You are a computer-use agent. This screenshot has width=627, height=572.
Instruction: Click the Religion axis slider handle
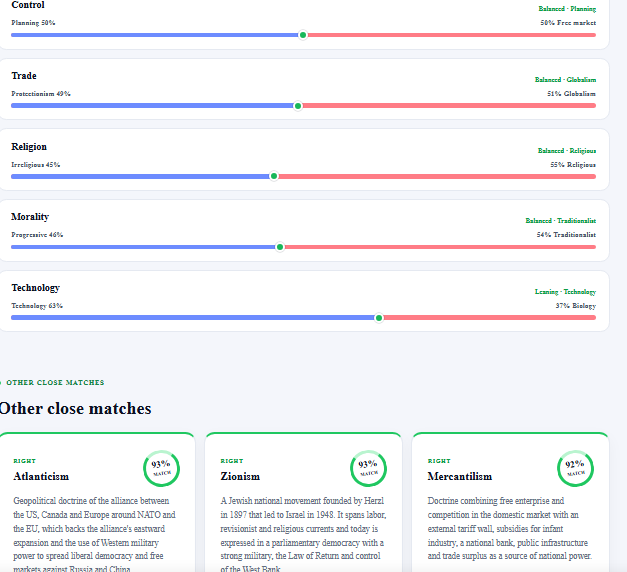274,176
